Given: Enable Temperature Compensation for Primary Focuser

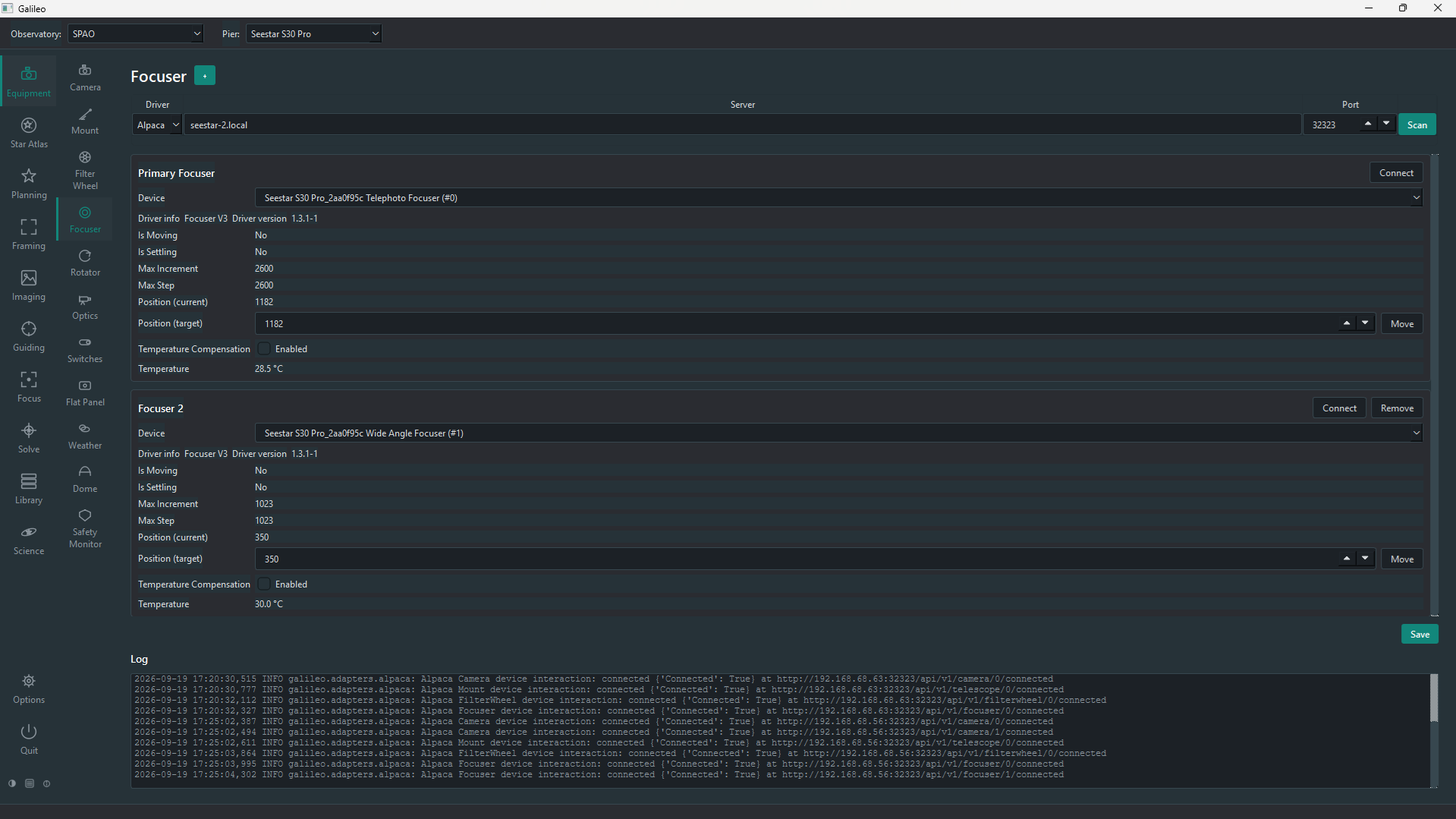Looking at the screenshot, I should pyautogui.click(x=264, y=348).
